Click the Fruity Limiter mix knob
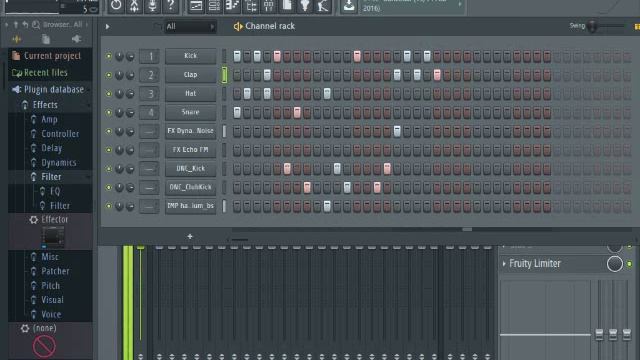This screenshot has width=640, height=360. (x=615, y=264)
